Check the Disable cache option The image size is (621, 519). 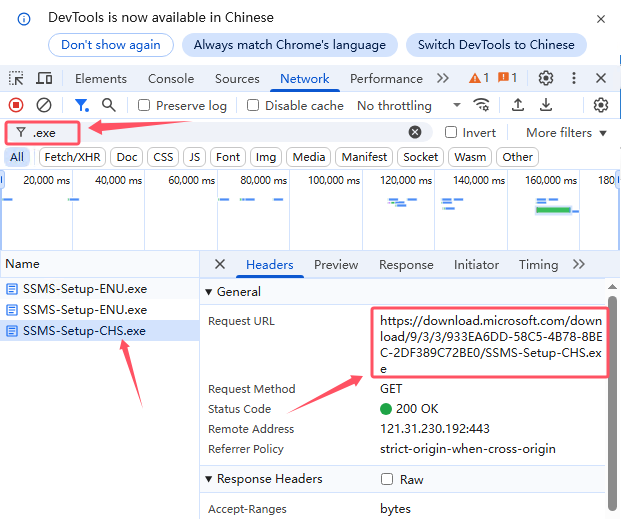coord(253,105)
